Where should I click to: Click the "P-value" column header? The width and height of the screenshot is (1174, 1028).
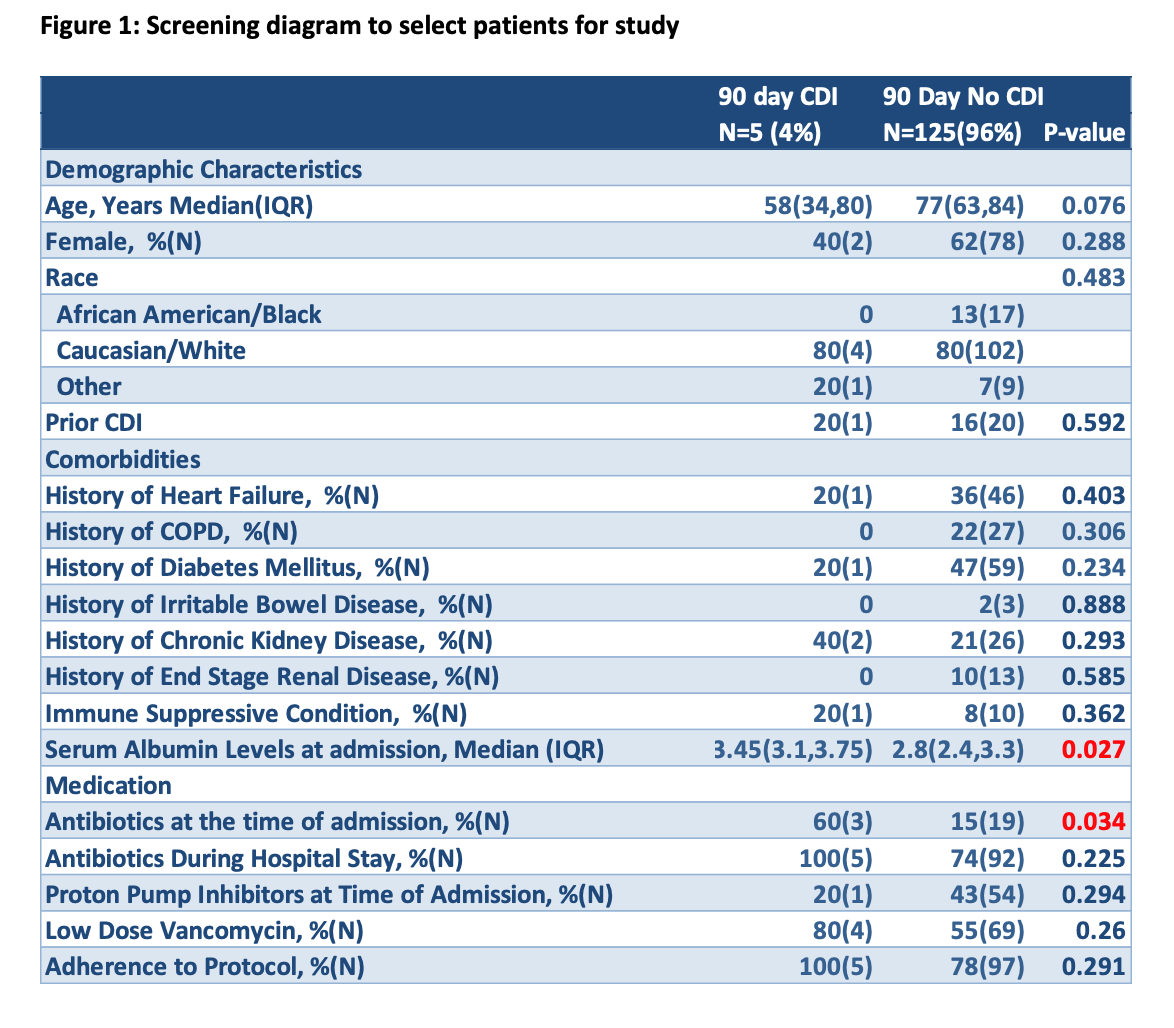[1084, 133]
